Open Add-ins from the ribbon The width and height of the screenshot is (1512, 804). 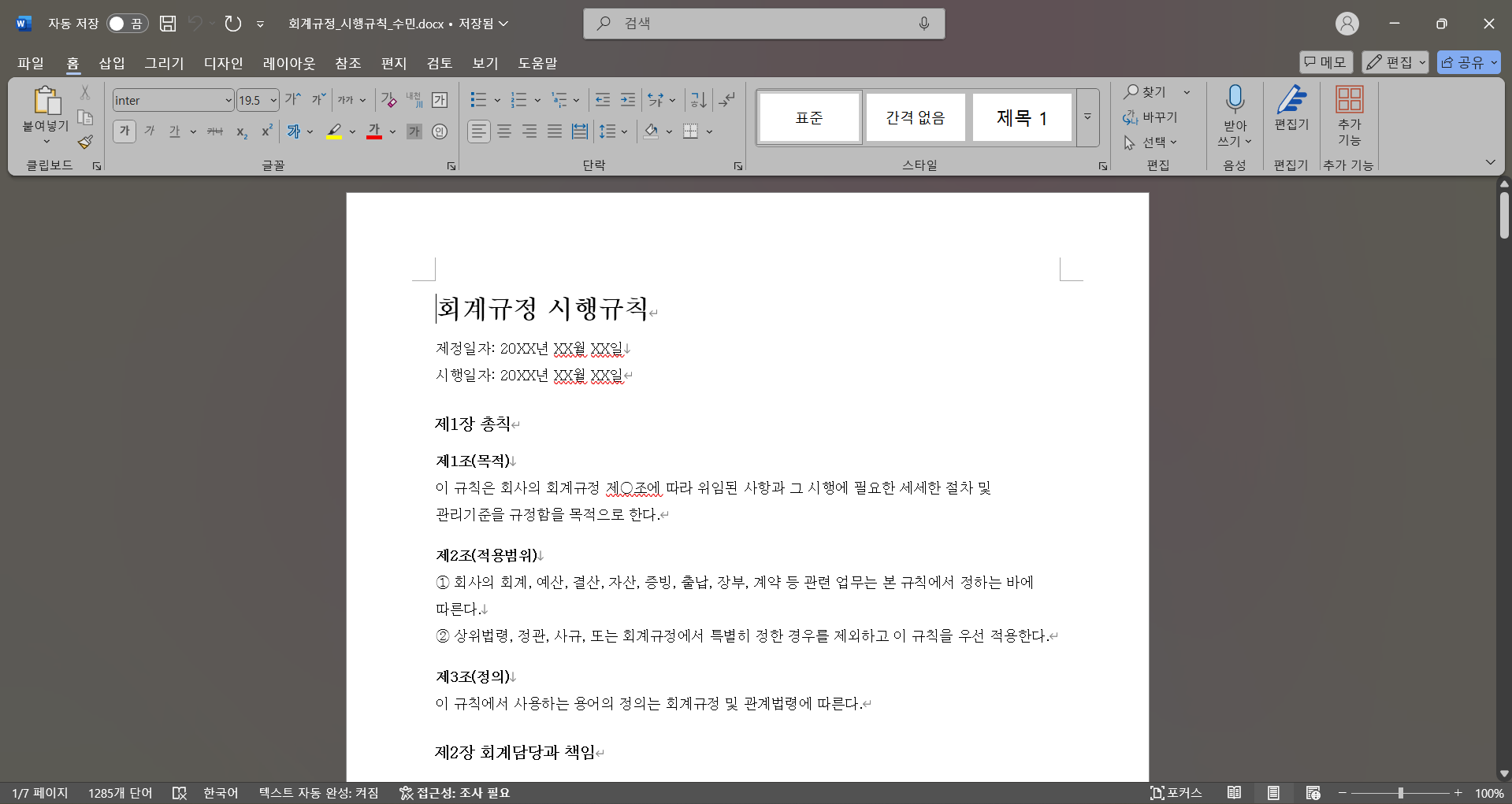pos(1349,116)
